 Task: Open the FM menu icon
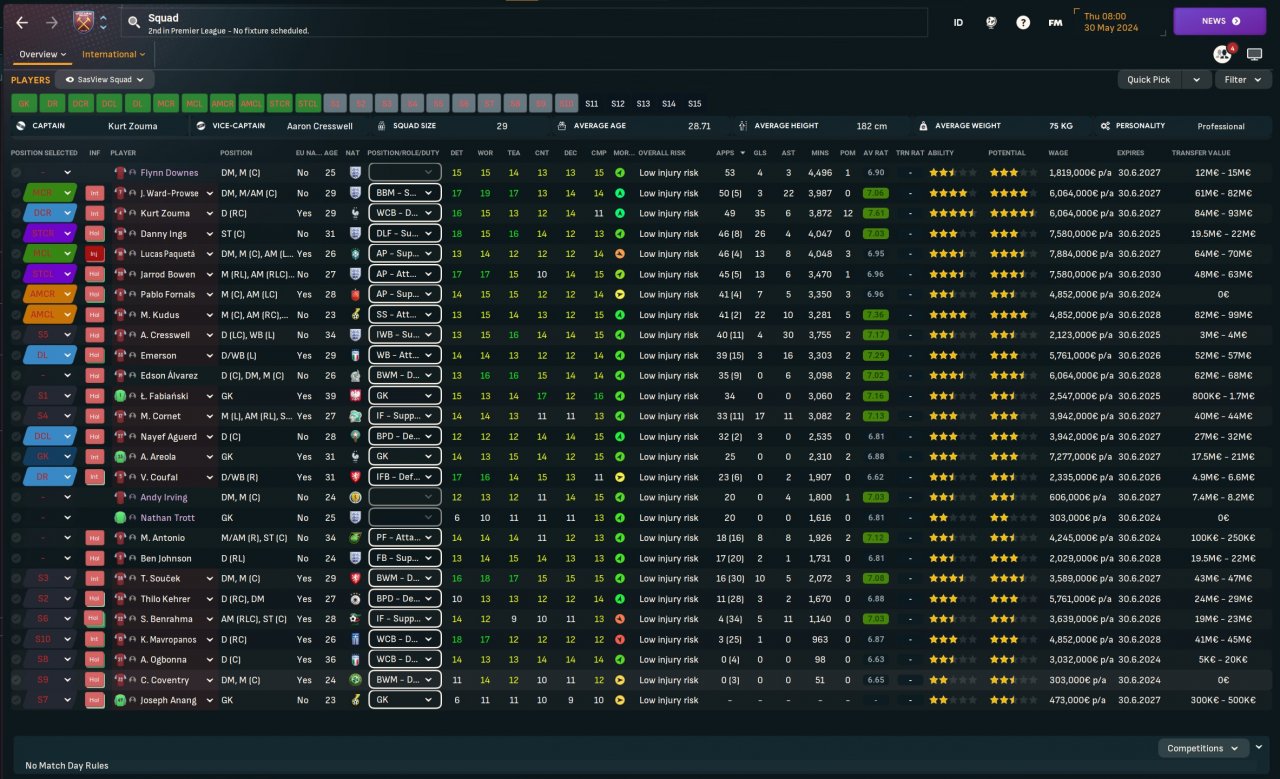pyautogui.click(x=1055, y=22)
